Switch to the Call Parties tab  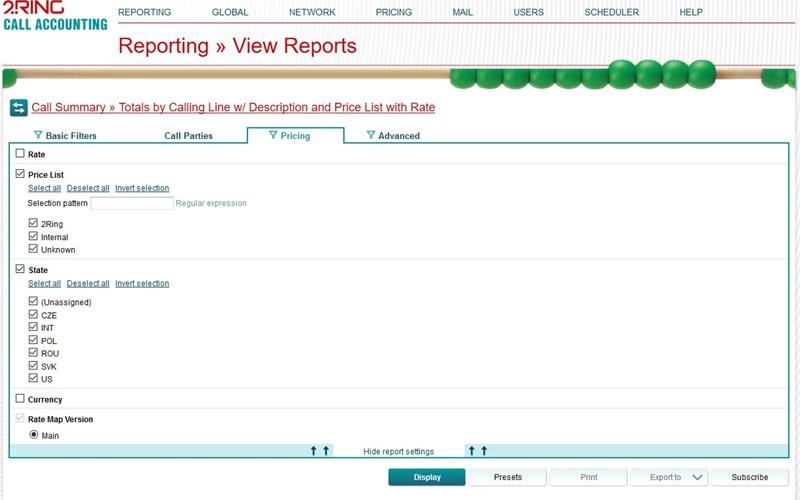click(x=188, y=136)
